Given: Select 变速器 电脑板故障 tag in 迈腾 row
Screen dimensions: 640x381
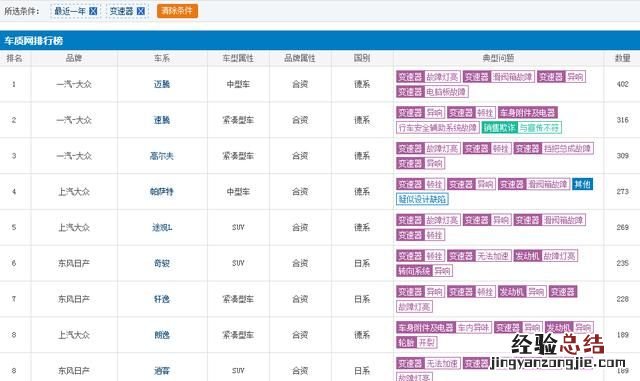Looking at the screenshot, I should coord(432,92).
